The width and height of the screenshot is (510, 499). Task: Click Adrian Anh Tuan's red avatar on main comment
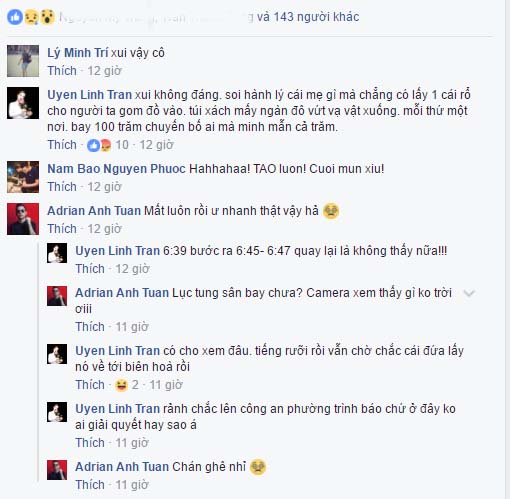[x=23, y=219]
